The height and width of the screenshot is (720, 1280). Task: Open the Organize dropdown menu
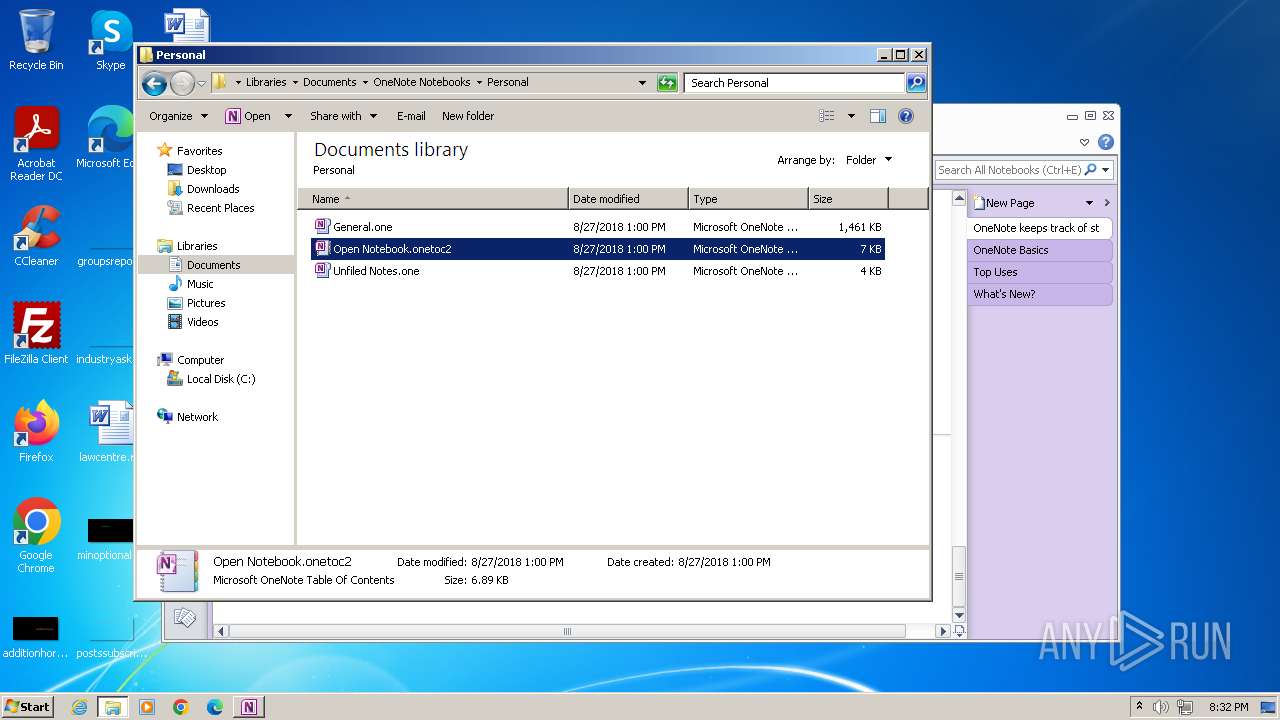(178, 116)
